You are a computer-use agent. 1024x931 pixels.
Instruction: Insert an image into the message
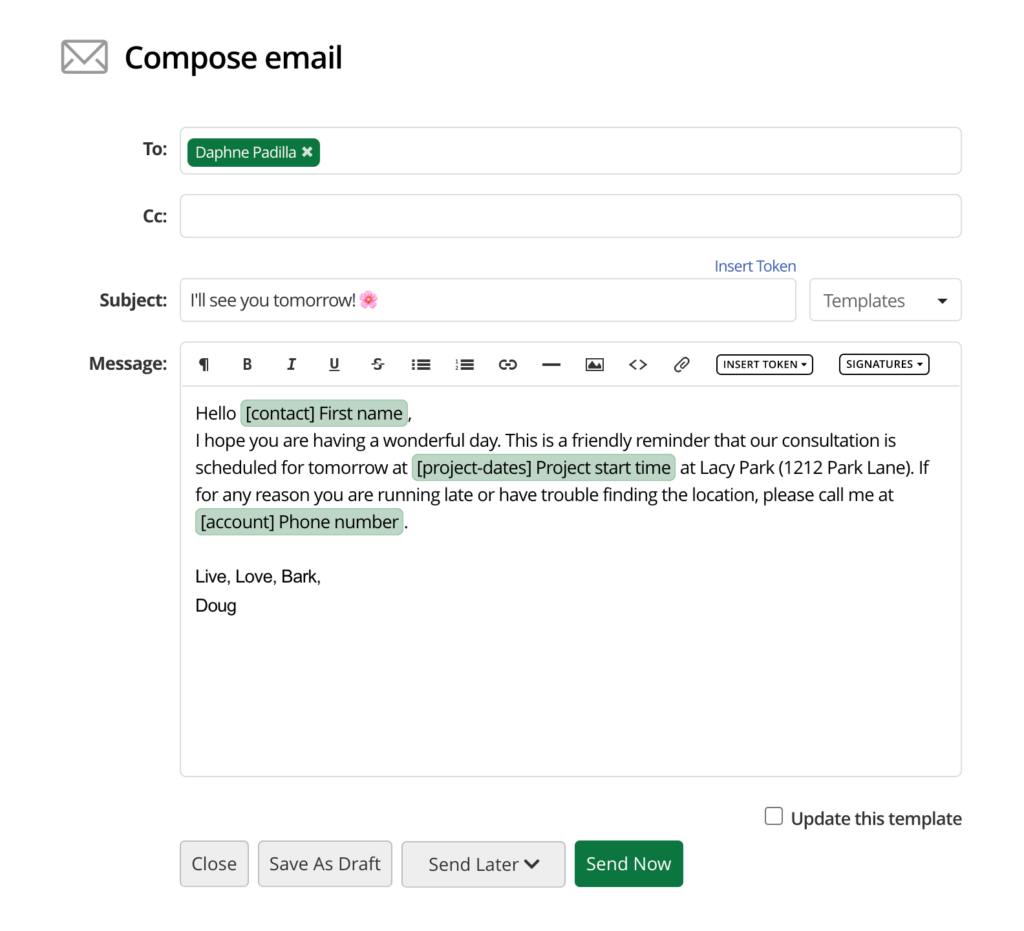pos(594,365)
